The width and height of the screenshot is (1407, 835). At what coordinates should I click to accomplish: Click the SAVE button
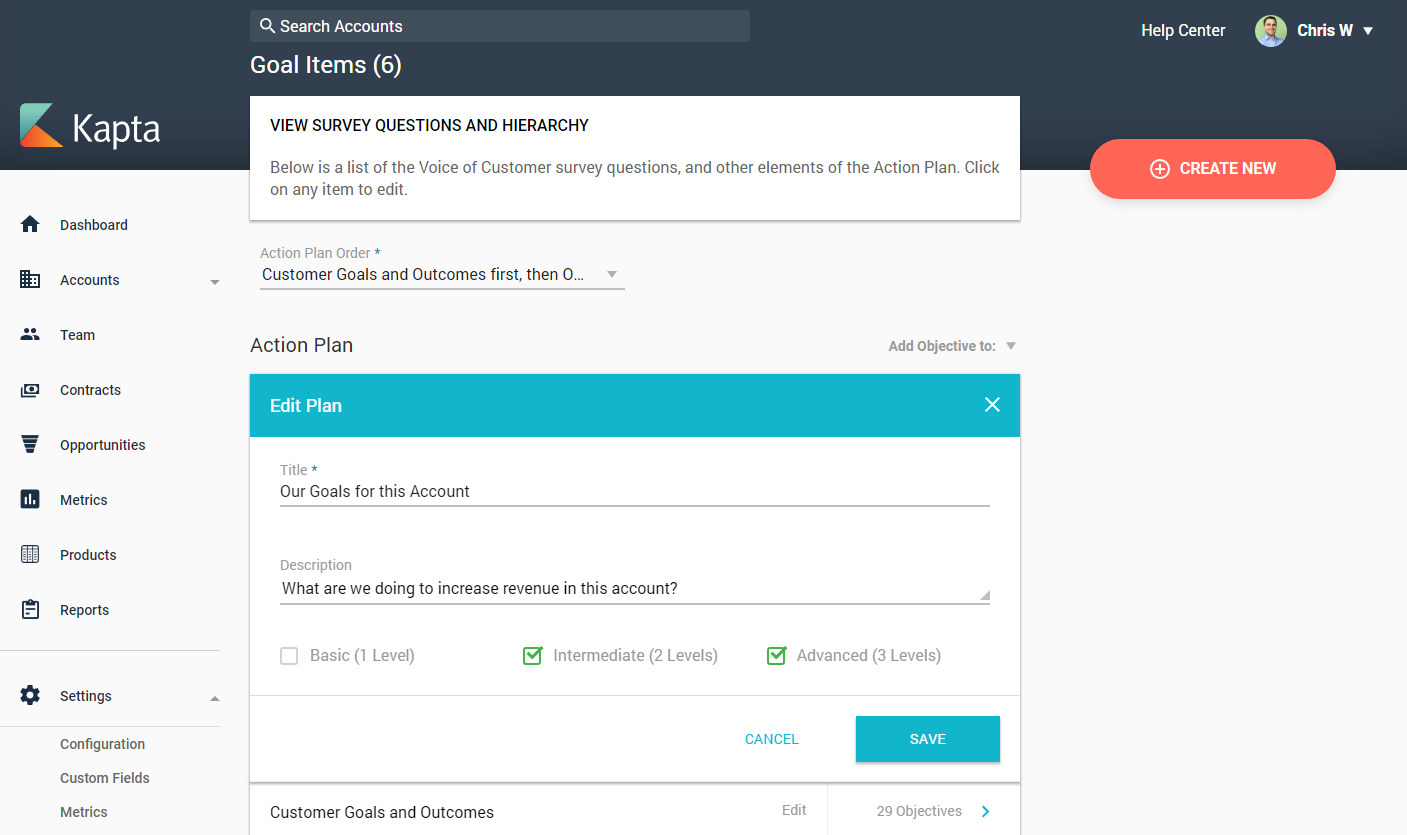click(928, 739)
